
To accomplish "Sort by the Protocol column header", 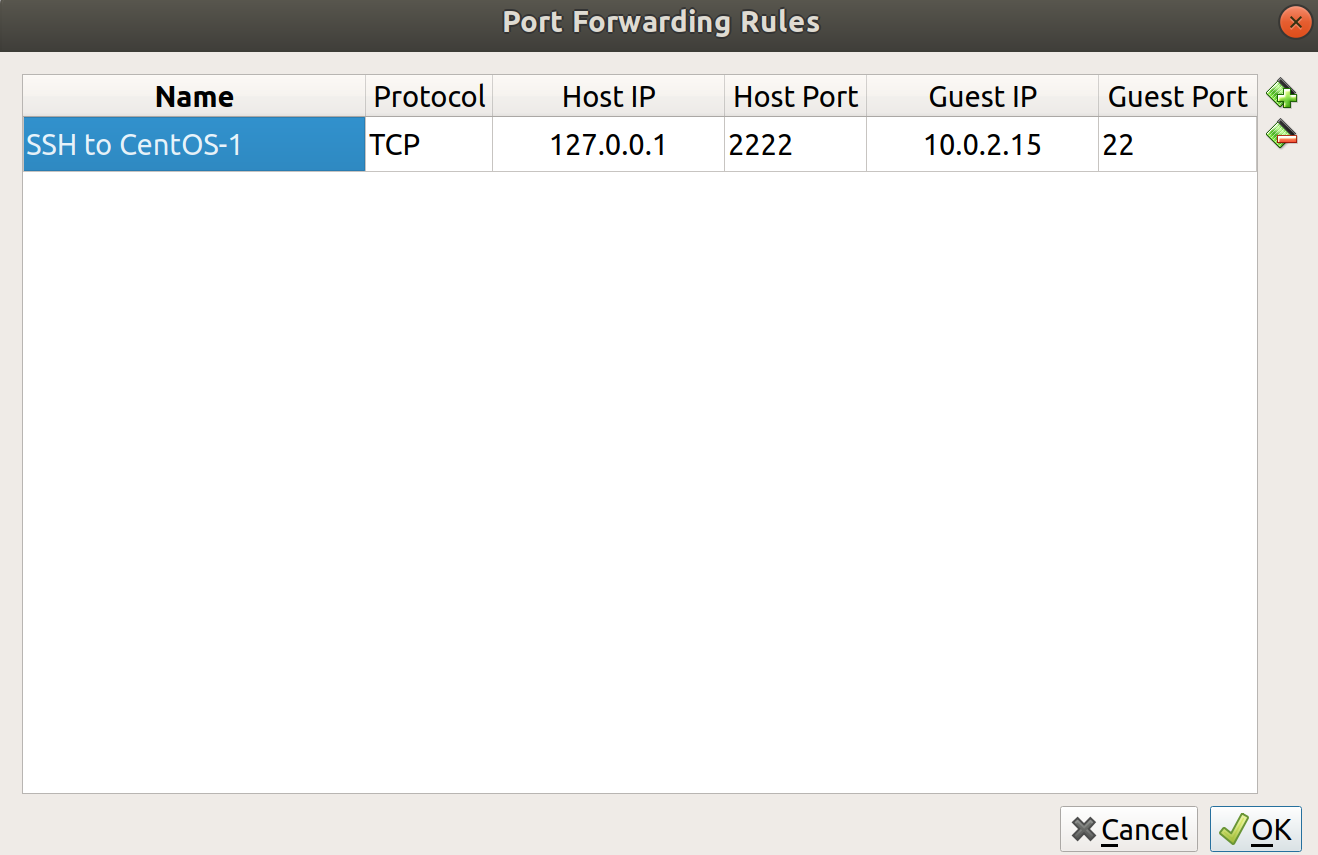I will [x=429, y=96].
